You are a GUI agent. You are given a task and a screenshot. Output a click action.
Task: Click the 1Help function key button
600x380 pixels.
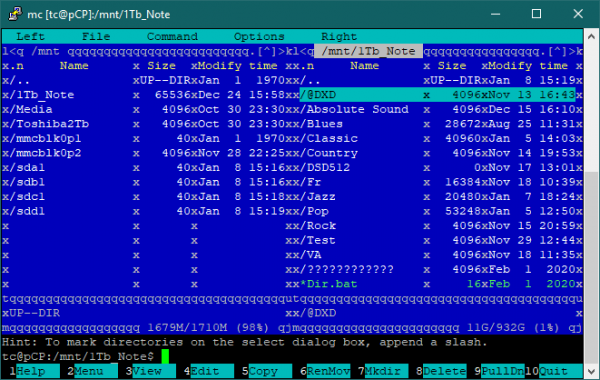tap(34, 371)
